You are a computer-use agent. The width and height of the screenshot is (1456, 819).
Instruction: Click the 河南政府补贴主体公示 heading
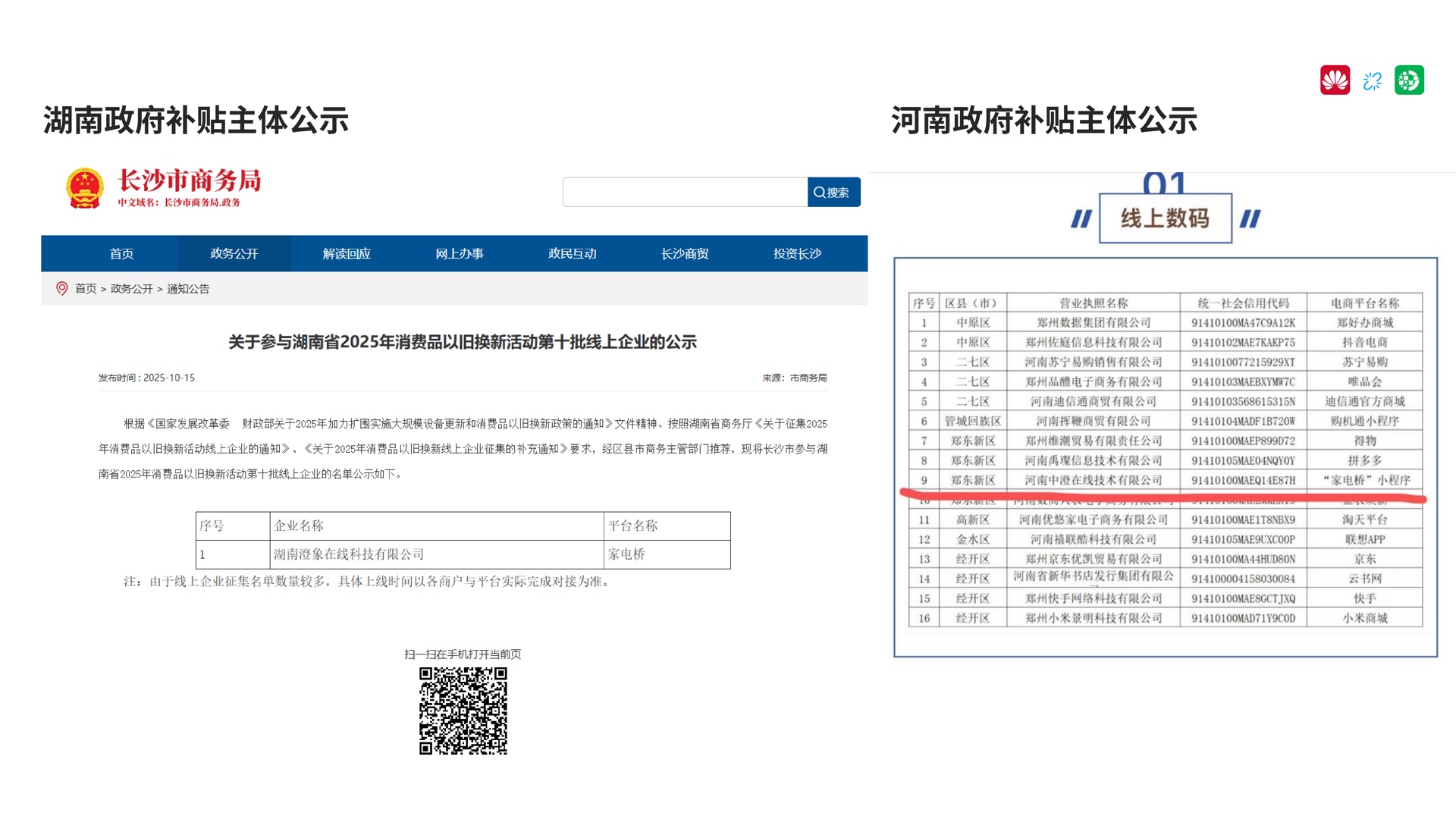(x=1044, y=120)
